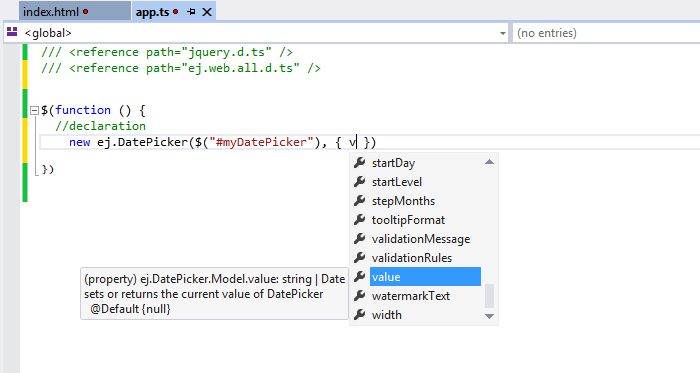Place cursor in ej.web.all.d.ts reference line

click(x=181, y=68)
